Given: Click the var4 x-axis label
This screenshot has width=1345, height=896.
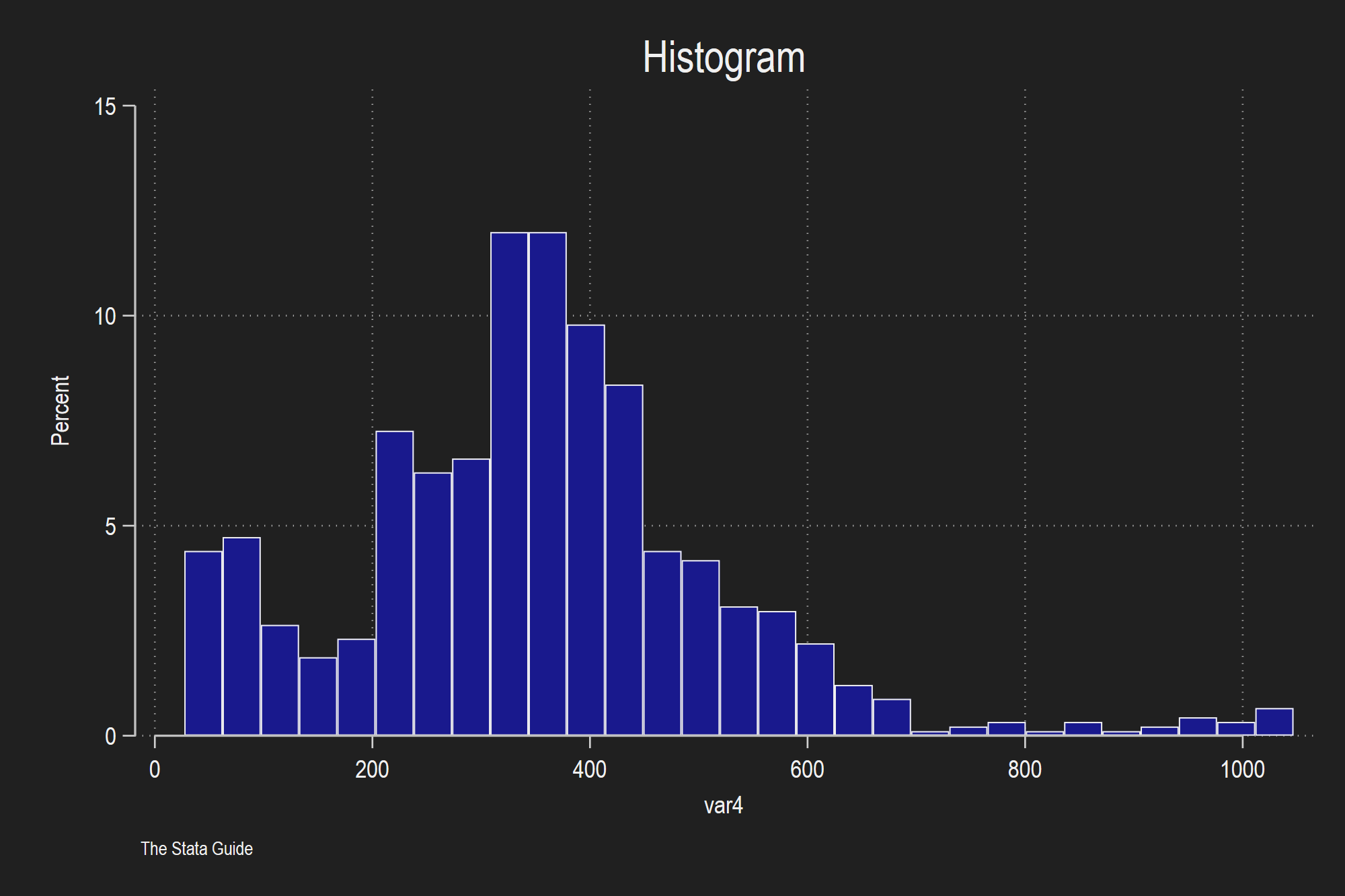Looking at the screenshot, I should click(x=723, y=805).
